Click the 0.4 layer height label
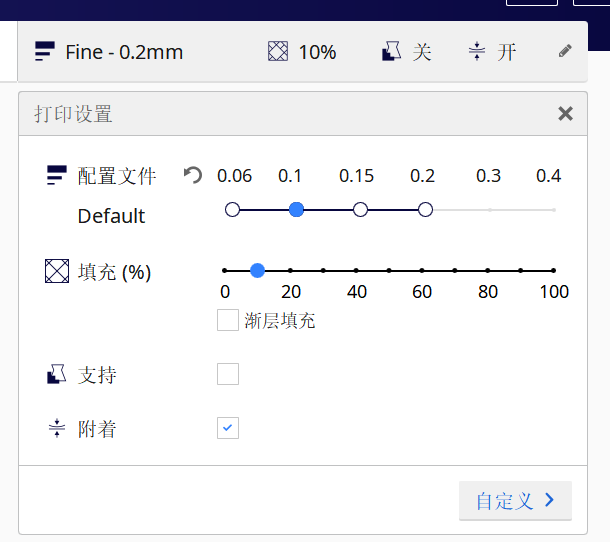The height and width of the screenshot is (542, 610). [x=549, y=176]
